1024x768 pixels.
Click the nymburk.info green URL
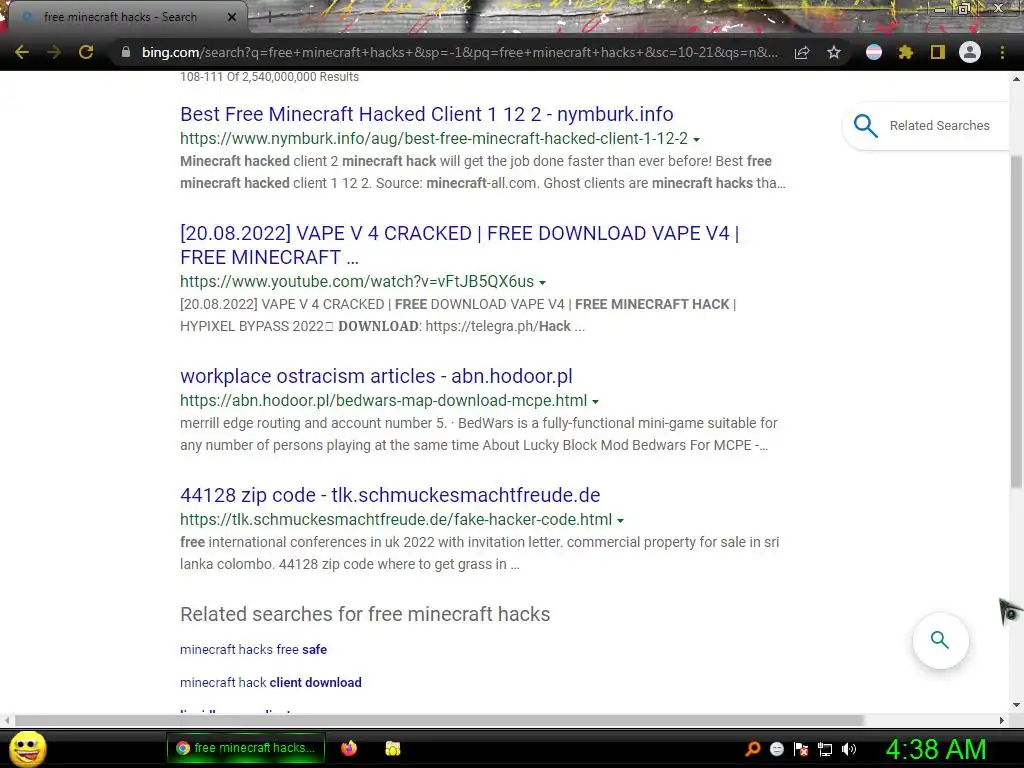434,138
